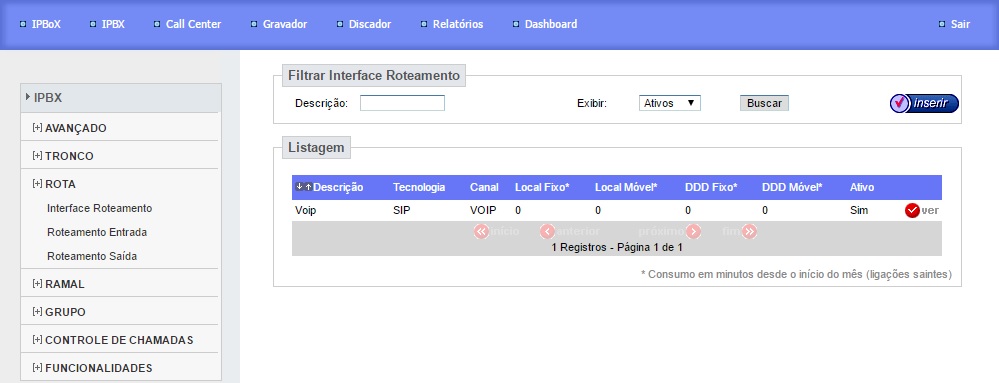The width and height of the screenshot is (999, 383).
Task: Click the Ativo column header
Action: (x=862, y=187)
